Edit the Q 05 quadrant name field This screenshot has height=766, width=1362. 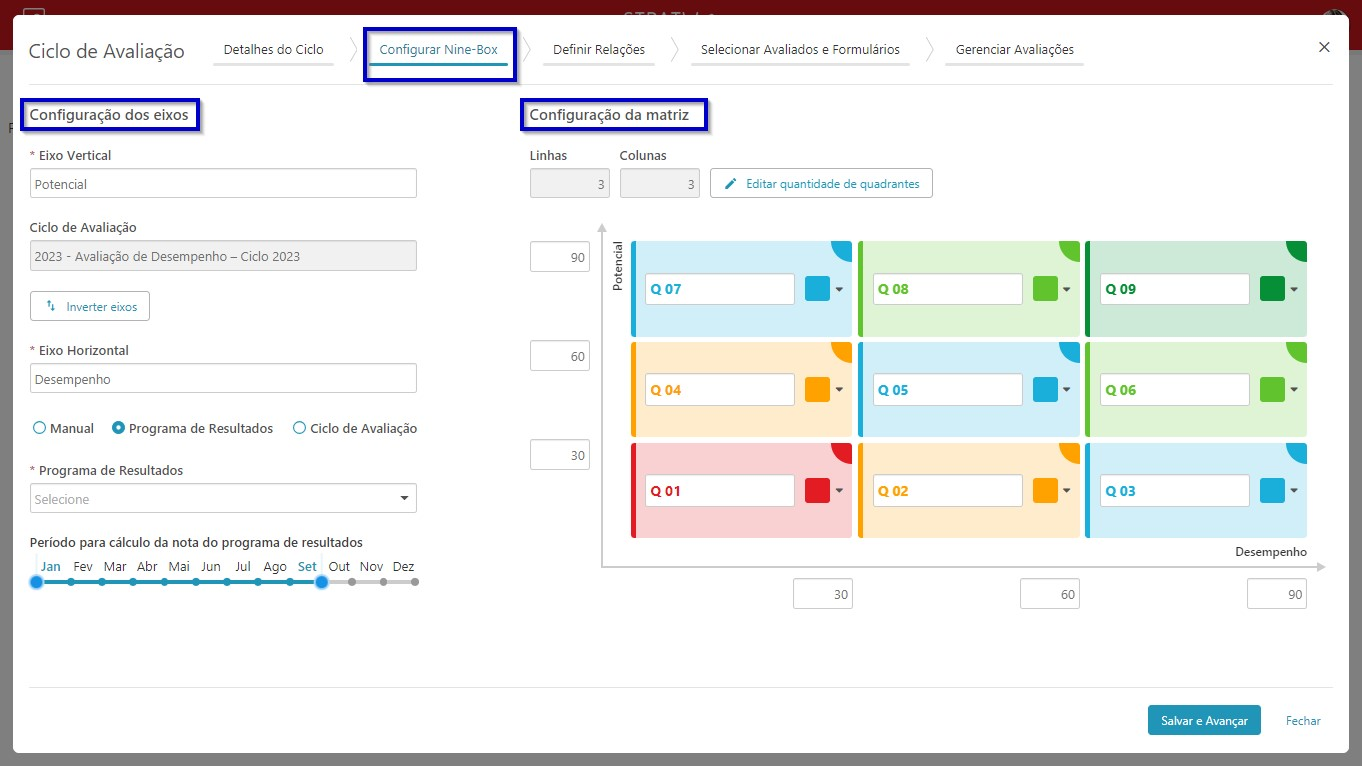[948, 390]
